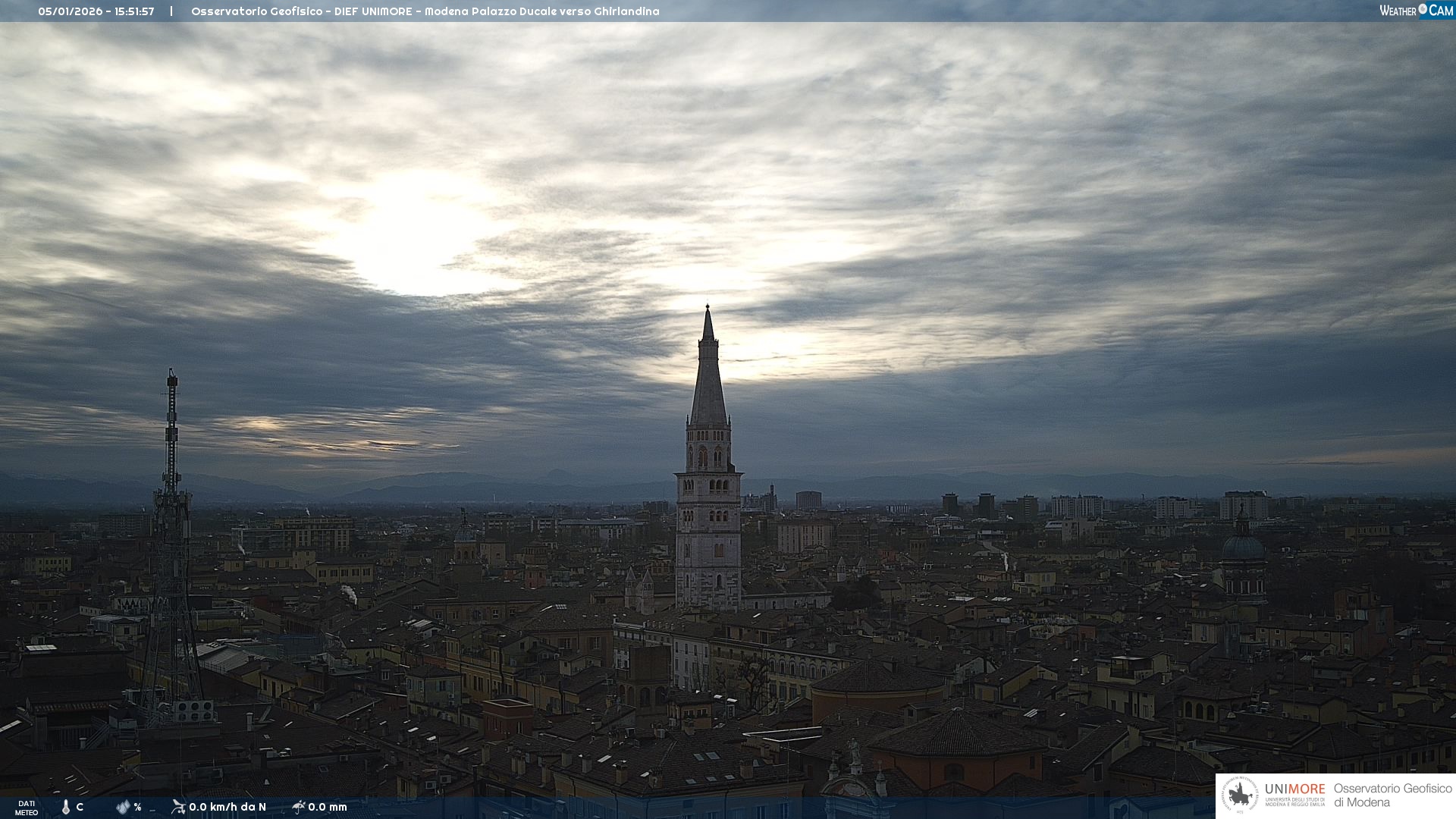The height and width of the screenshot is (819, 1456).
Task: Click the Osservatorio Geofisico di Modena text
Action: pyautogui.click(x=1392, y=795)
